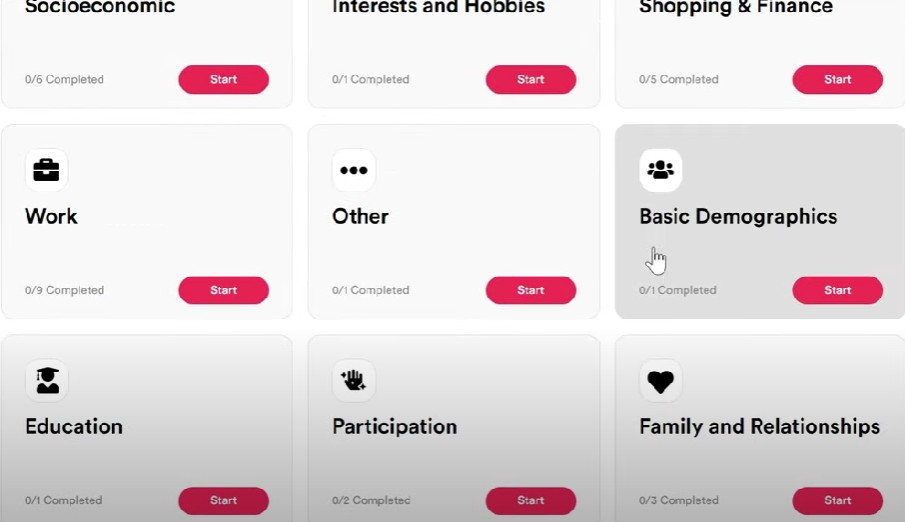Click the heart icon for Family and Relationships

661,381
